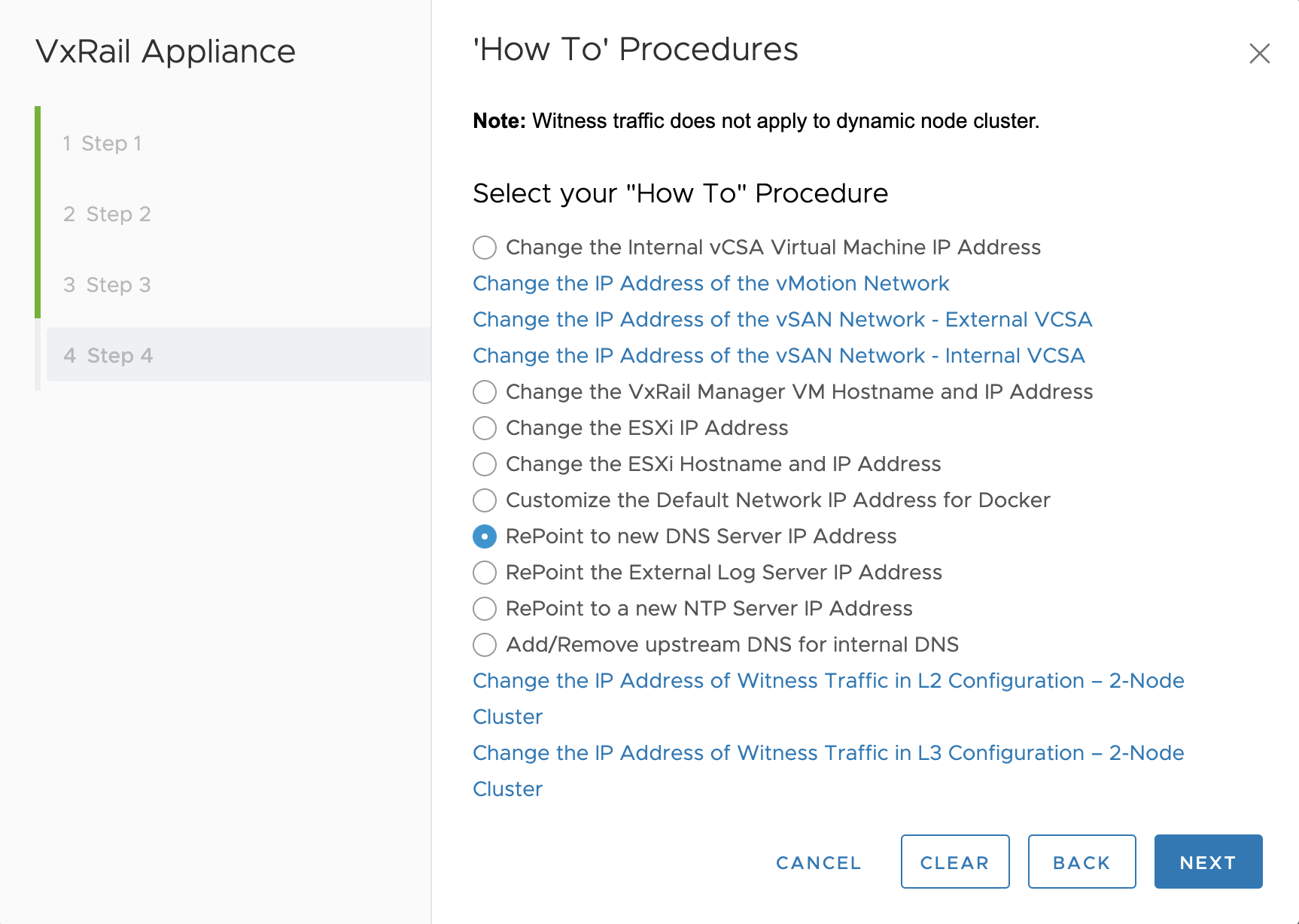This screenshot has height=924, width=1299.
Task: Jump to Step 2 in the wizard
Action: (x=108, y=214)
